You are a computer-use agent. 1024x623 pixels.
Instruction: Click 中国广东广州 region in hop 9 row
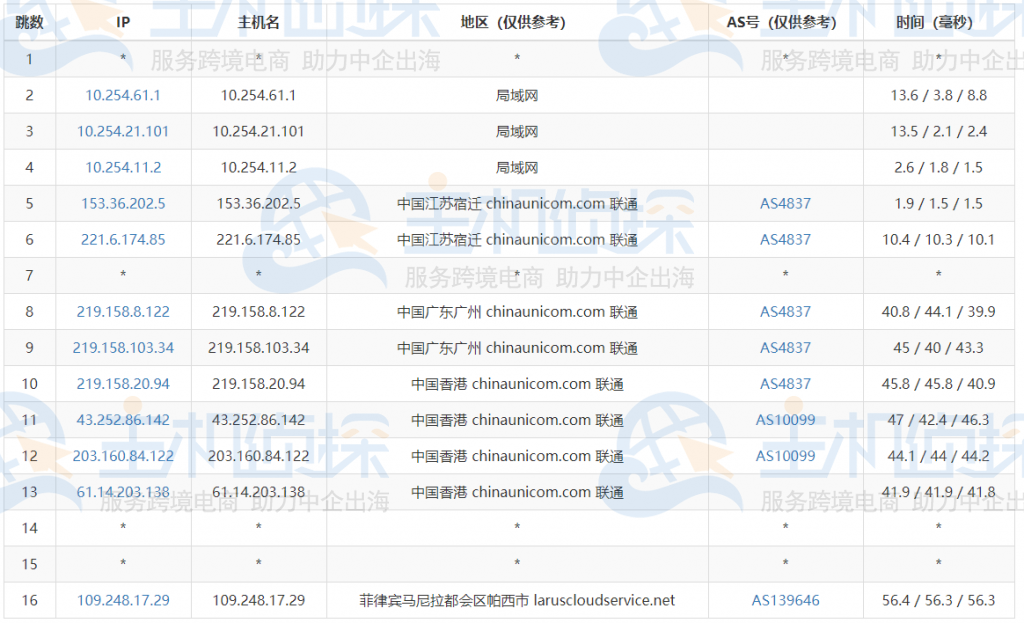tap(517, 348)
